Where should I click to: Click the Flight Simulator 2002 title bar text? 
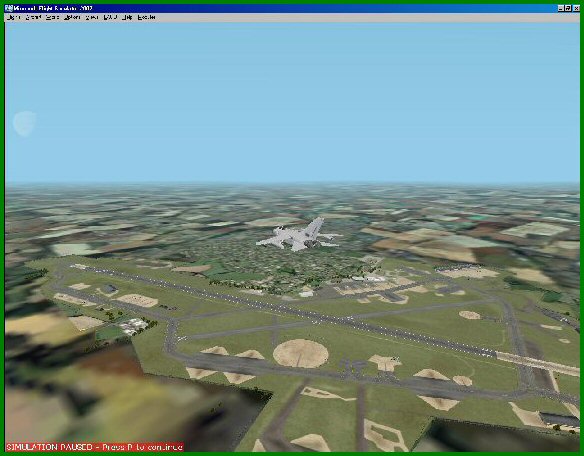pyautogui.click(x=53, y=8)
